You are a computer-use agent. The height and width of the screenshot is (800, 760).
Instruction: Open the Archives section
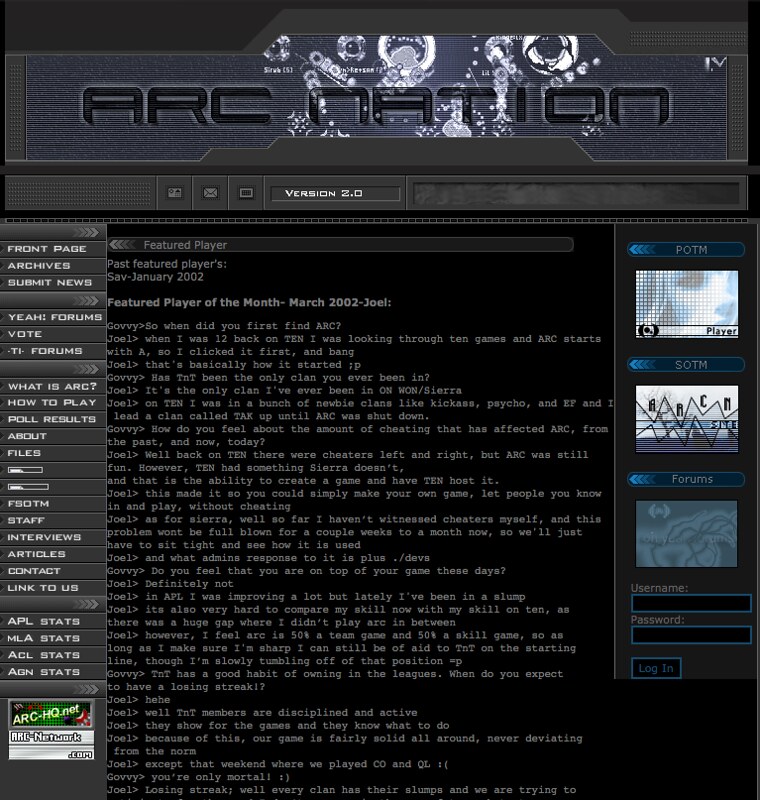pos(40,266)
